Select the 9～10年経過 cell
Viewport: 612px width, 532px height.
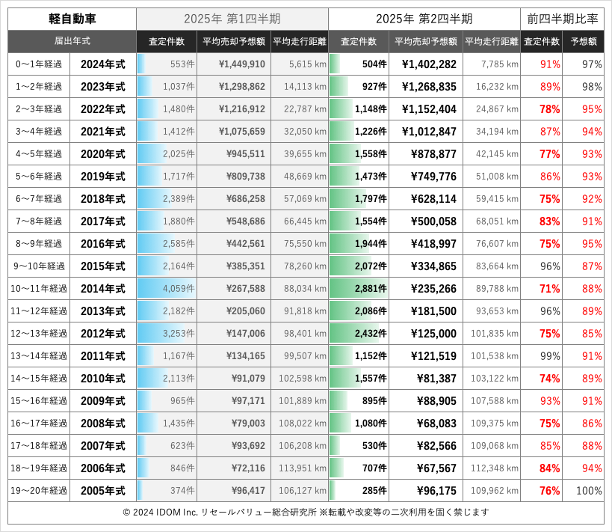pos(39,266)
